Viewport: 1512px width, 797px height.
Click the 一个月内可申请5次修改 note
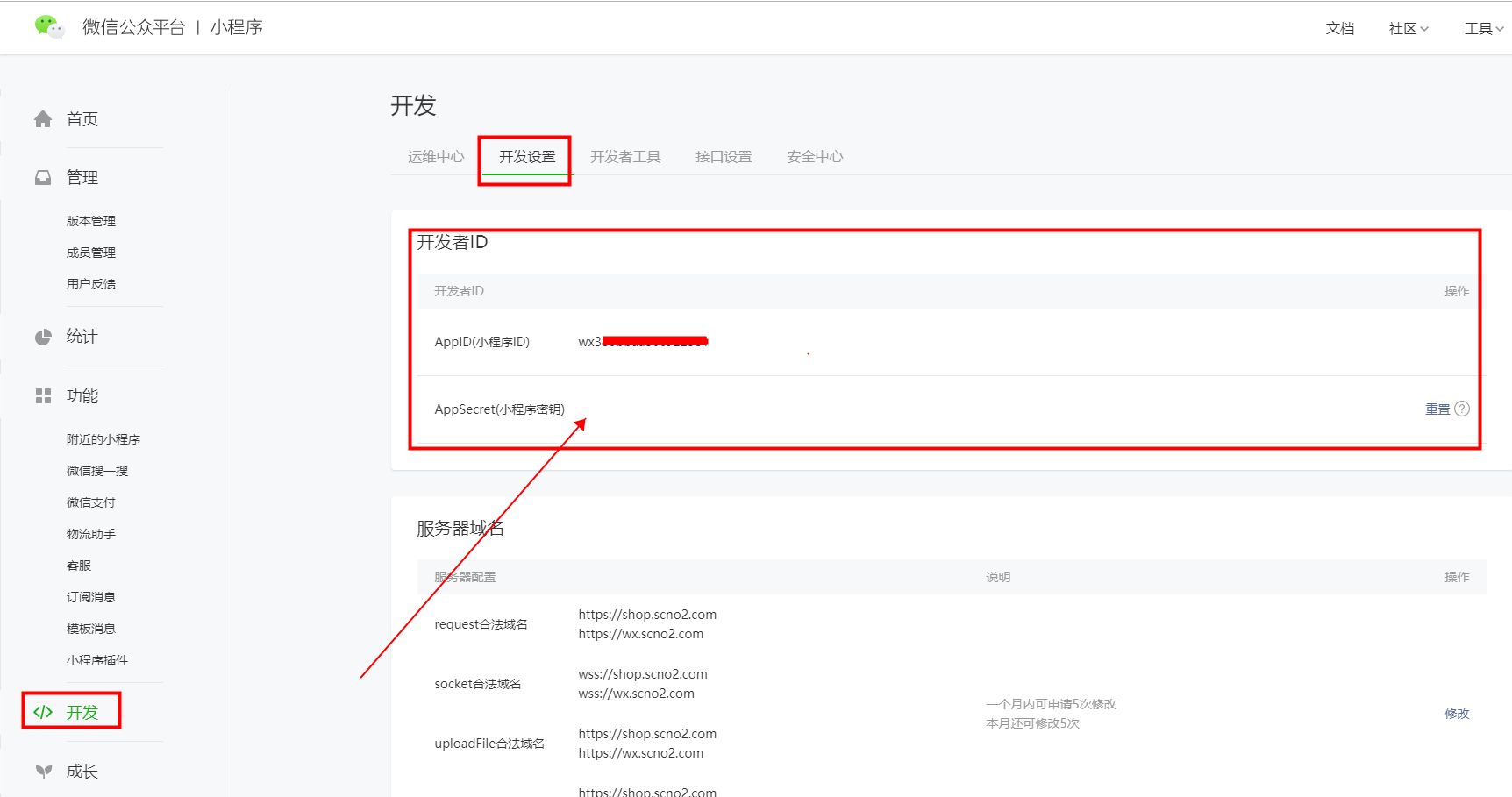point(1051,704)
